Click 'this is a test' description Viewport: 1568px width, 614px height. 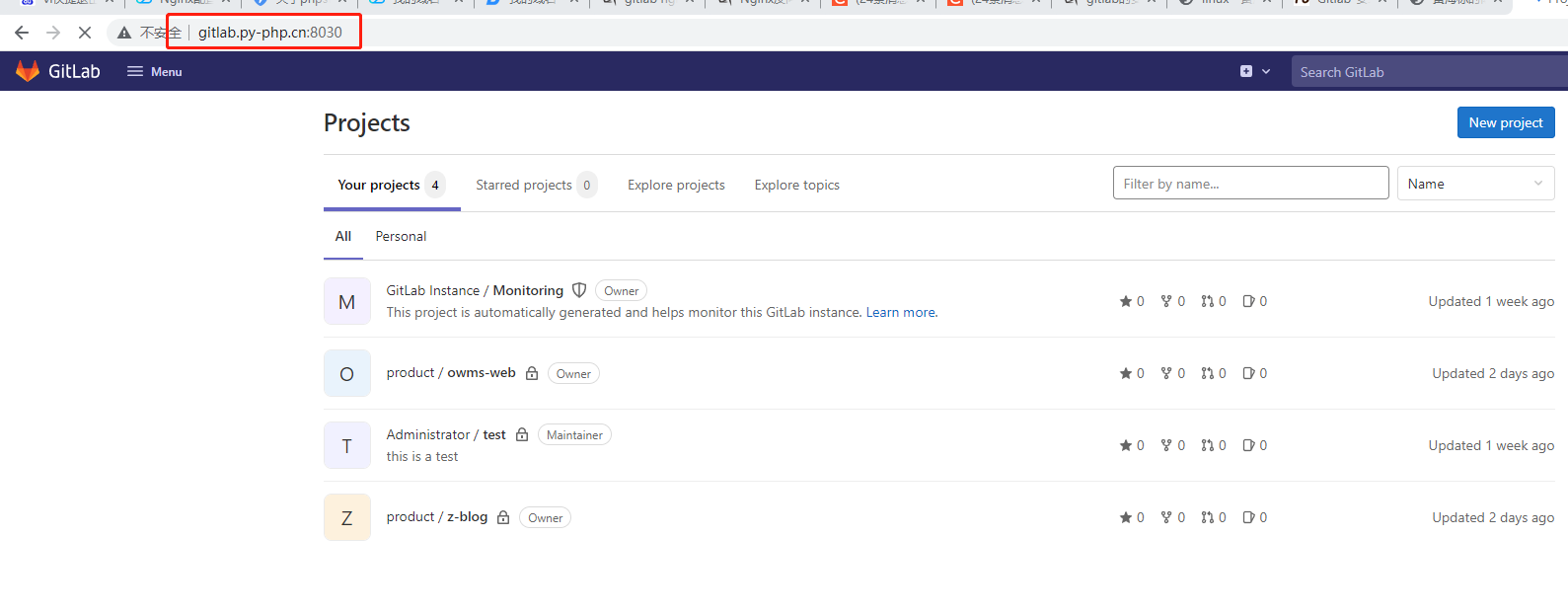point(422,456)
